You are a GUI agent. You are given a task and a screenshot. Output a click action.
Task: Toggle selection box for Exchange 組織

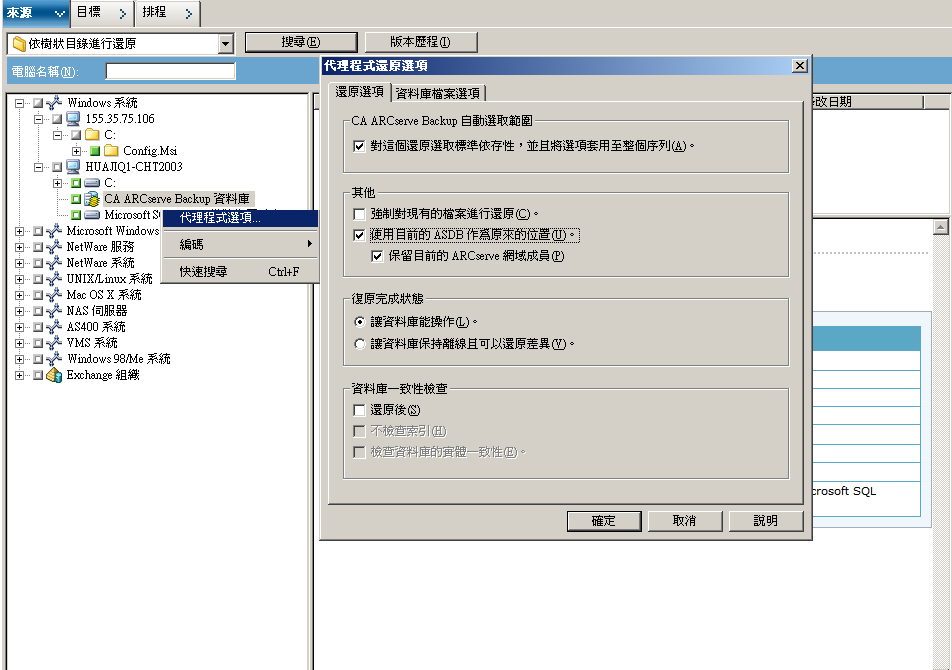[x=38, y=375]
